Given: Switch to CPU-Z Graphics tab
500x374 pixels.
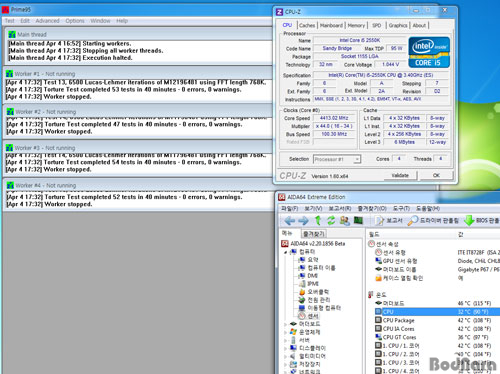Looking at the screenshot, I should [398, 25].
